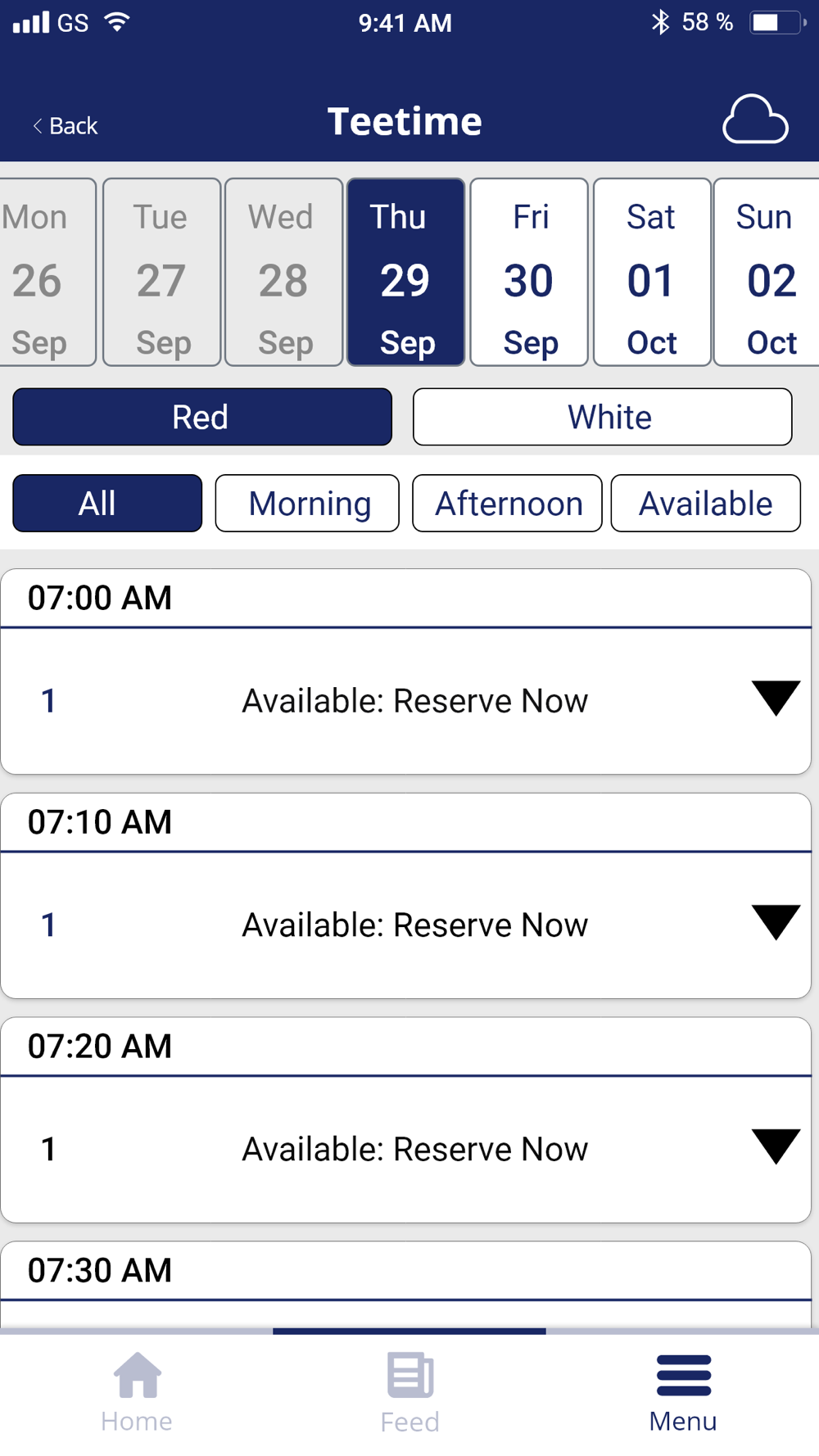Screen dimensions: 819x1456
Task: Open the weather cloud icon
Action: [x=754, y=121]
